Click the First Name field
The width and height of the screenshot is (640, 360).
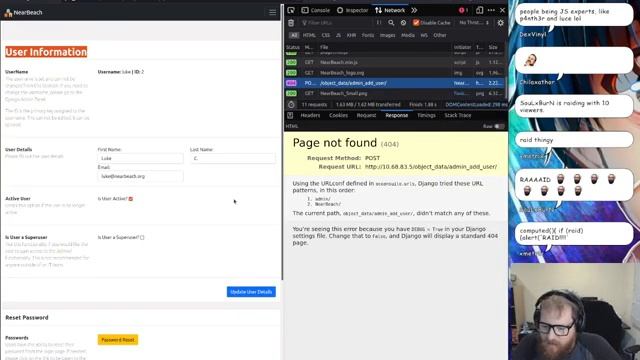(x=140, y=158)
